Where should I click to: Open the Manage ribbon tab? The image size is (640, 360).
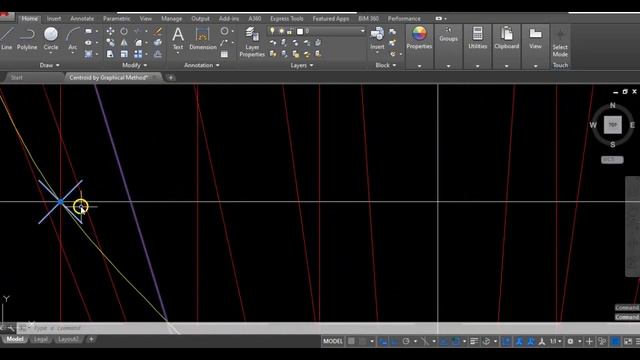click(x=171, y=19)
